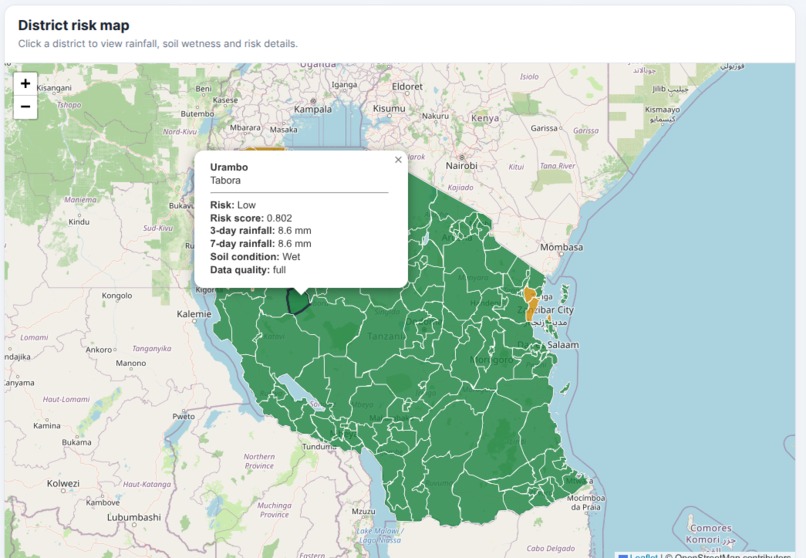Click the Comores Komori label
Viewport: 806px width, 558px height.
tap(710, 534)
